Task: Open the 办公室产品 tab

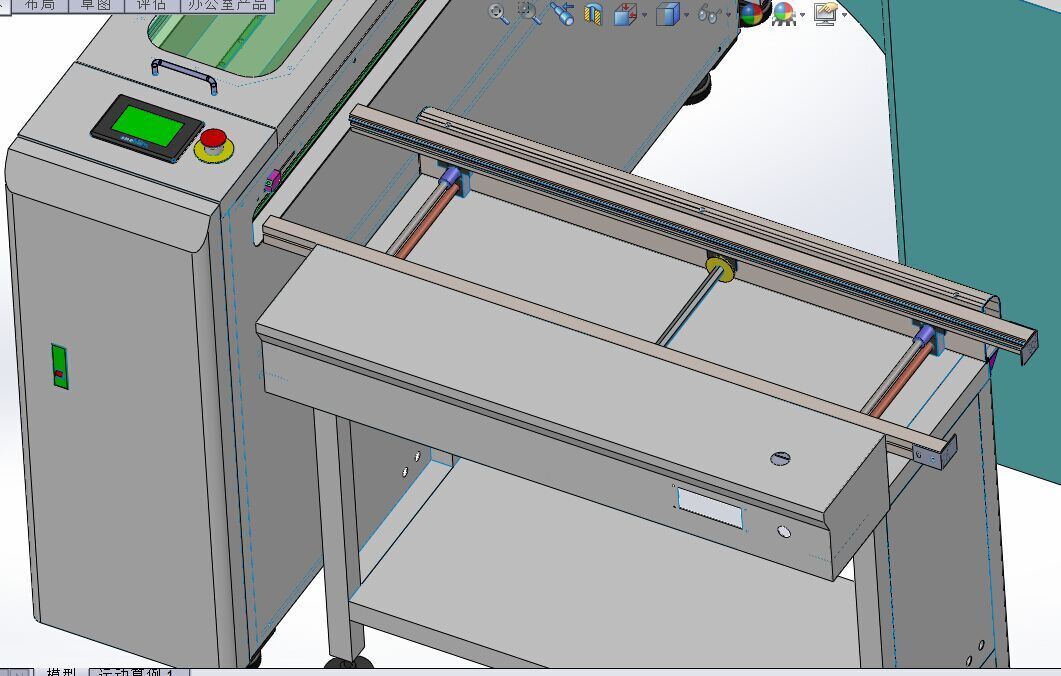Action: click(x=227, y=5)
